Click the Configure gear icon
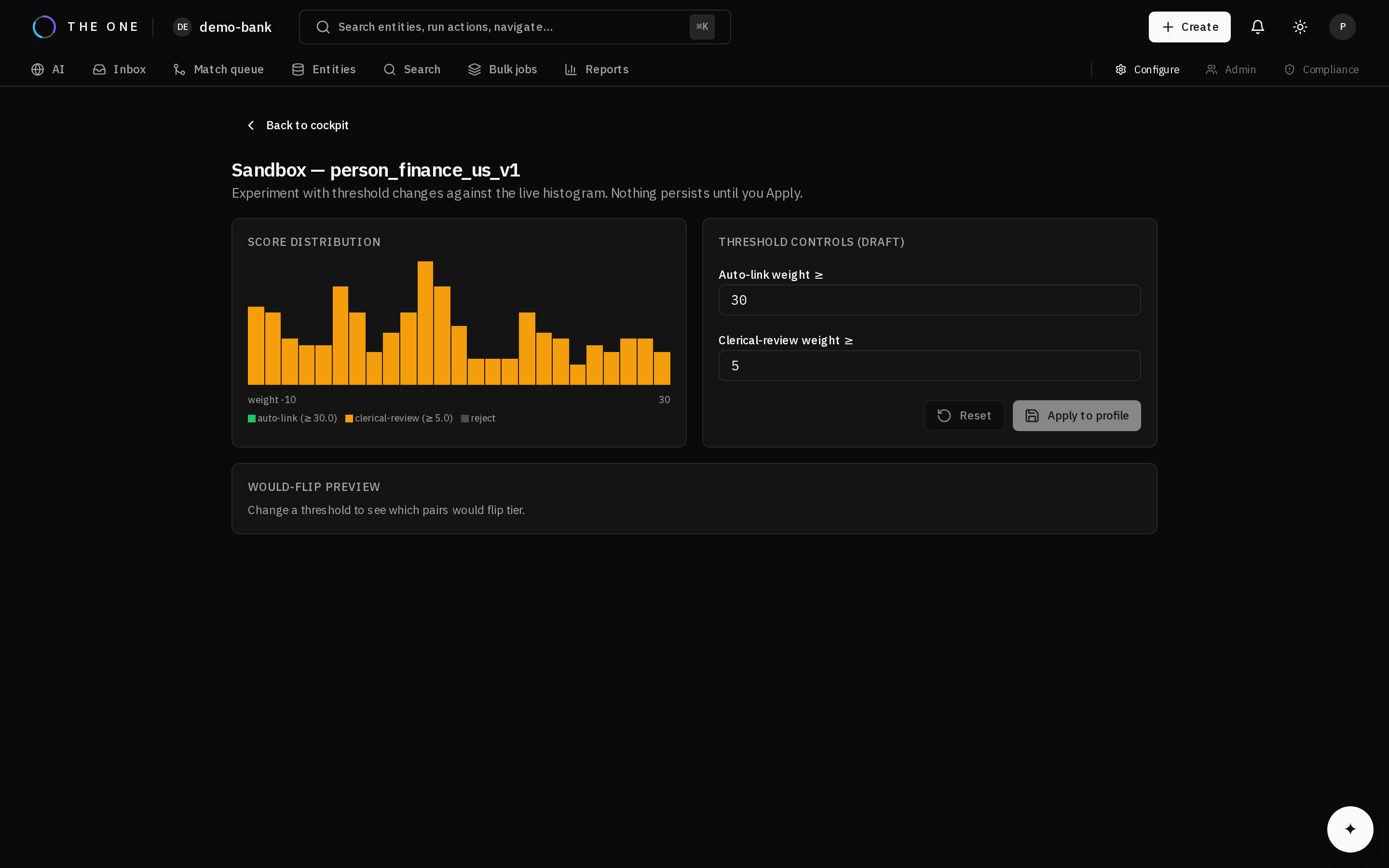The width and height of the screenshot is (1389, 868). tap(1121, 69)
